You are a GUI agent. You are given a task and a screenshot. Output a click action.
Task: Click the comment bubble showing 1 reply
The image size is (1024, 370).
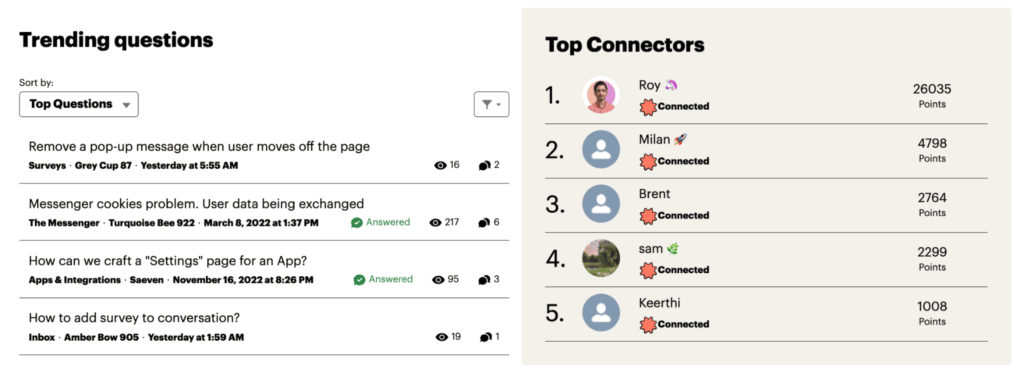485,337
